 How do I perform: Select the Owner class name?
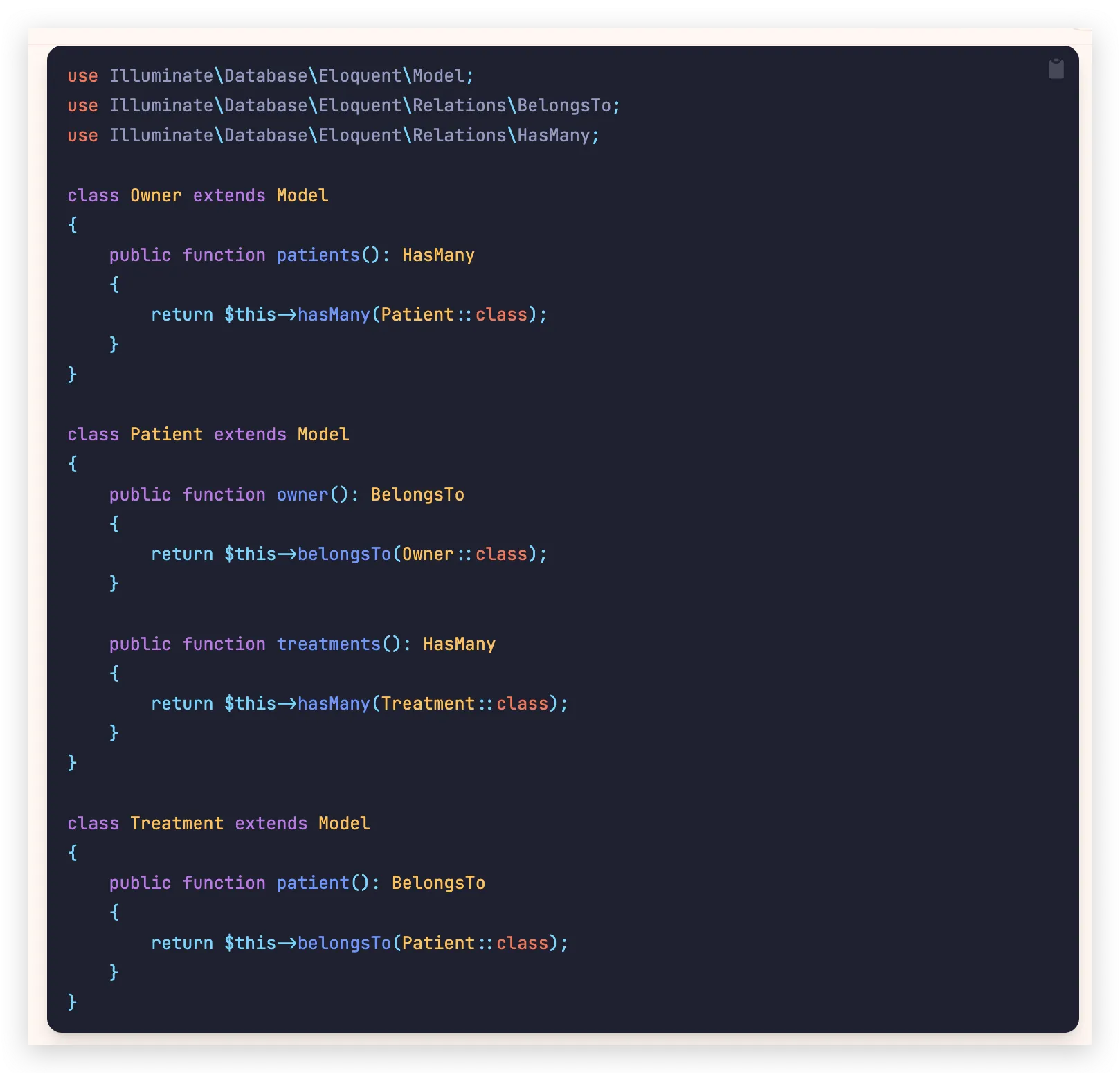155,195
